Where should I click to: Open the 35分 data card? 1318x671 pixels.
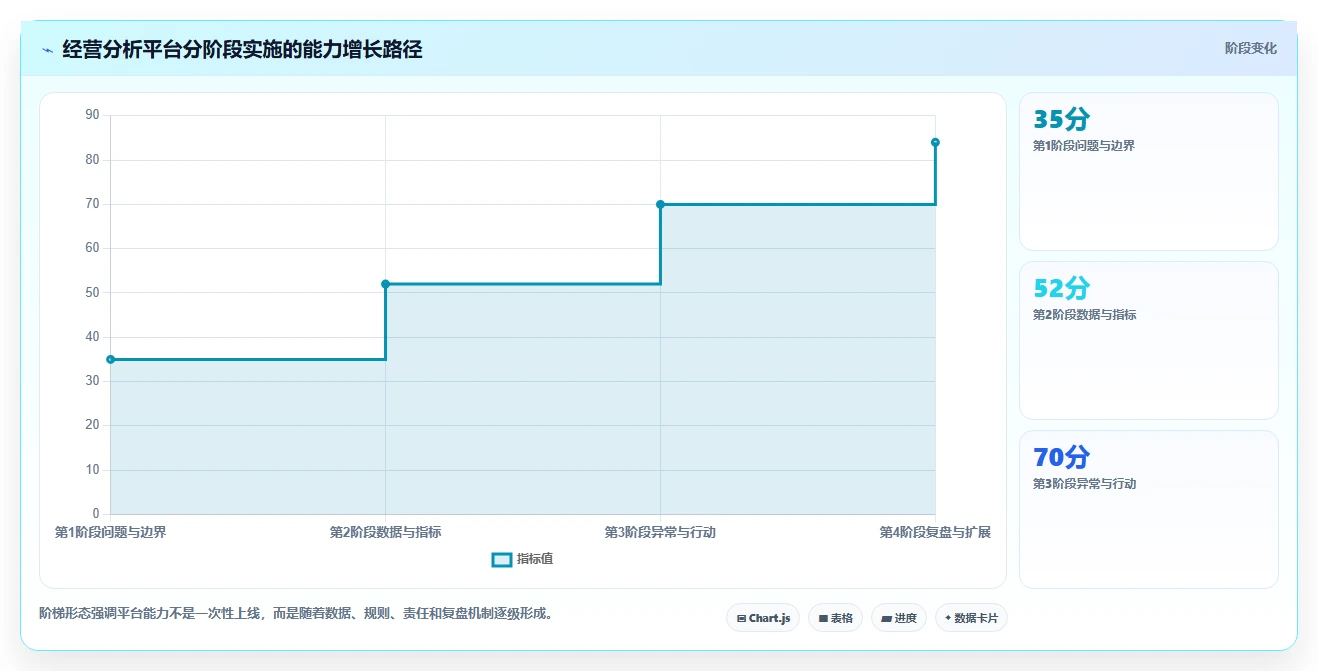pos(1148,171)
